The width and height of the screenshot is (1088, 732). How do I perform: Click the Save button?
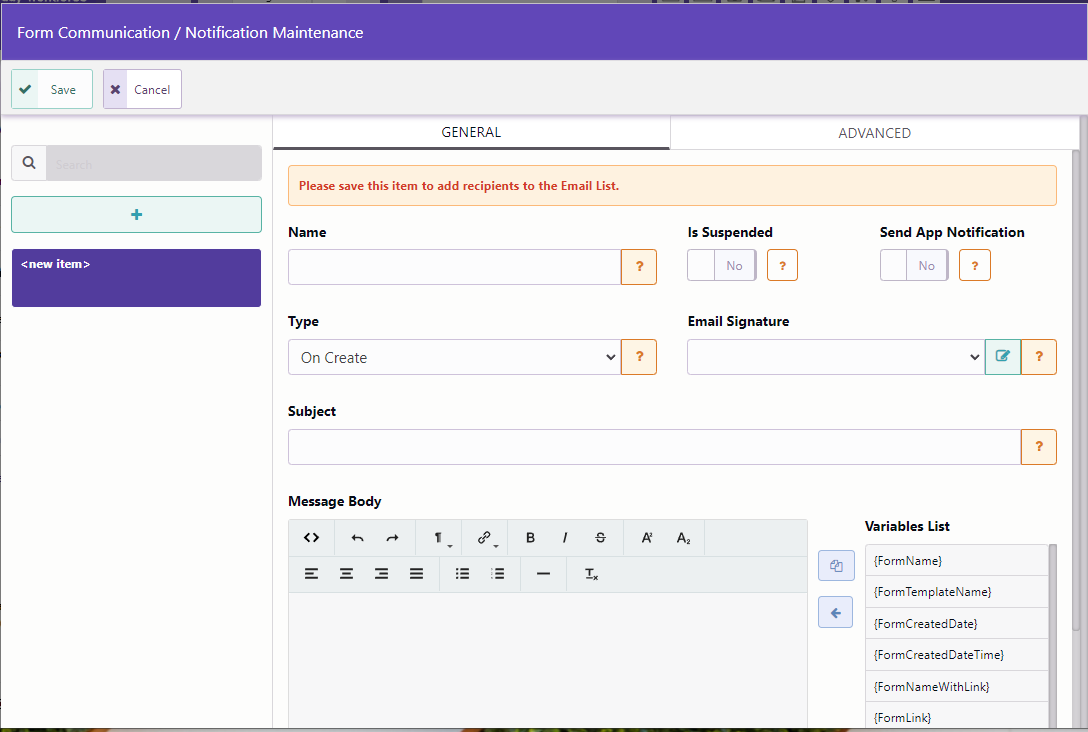(52, 90)
